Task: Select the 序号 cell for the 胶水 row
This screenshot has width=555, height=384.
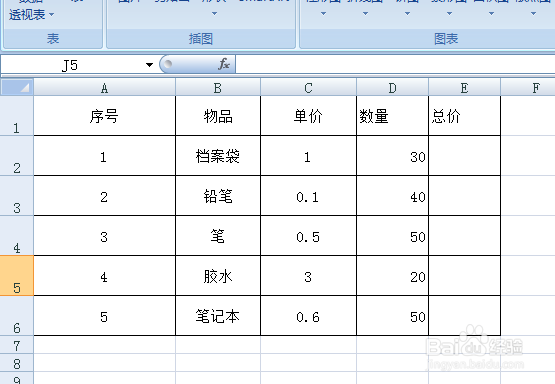Action: click(x=104, y=276)
